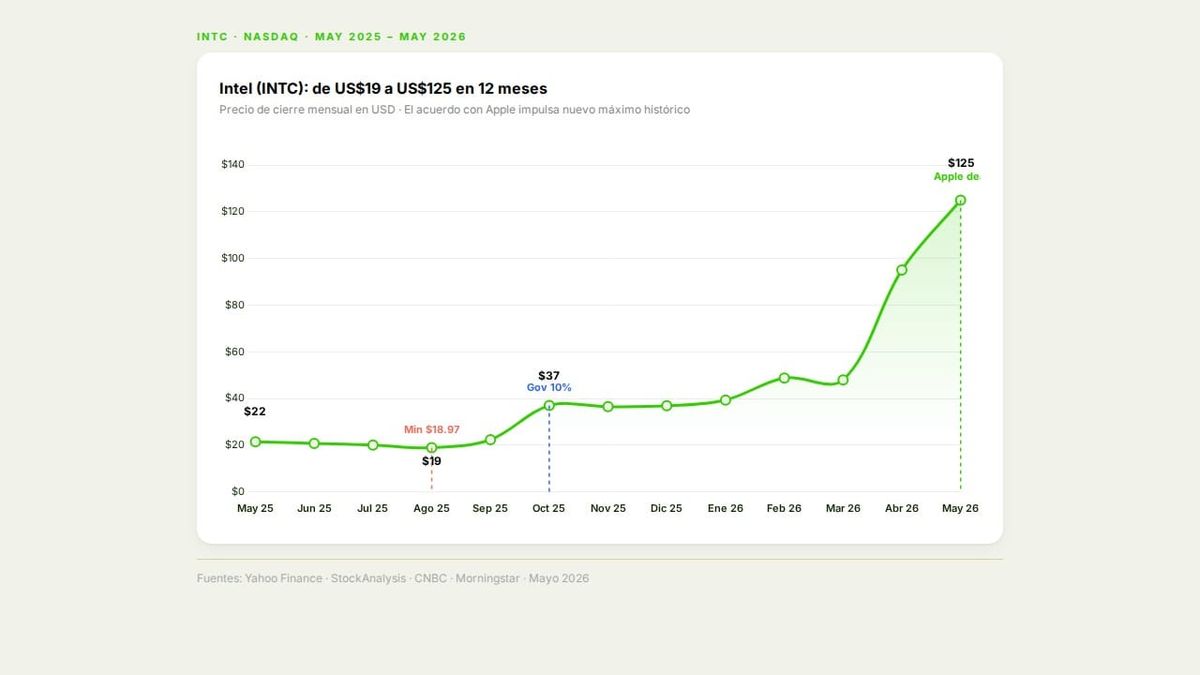This screenshot has width=1200, height=675.
Task: Click the May 26 peak data point
Action: 960,200
